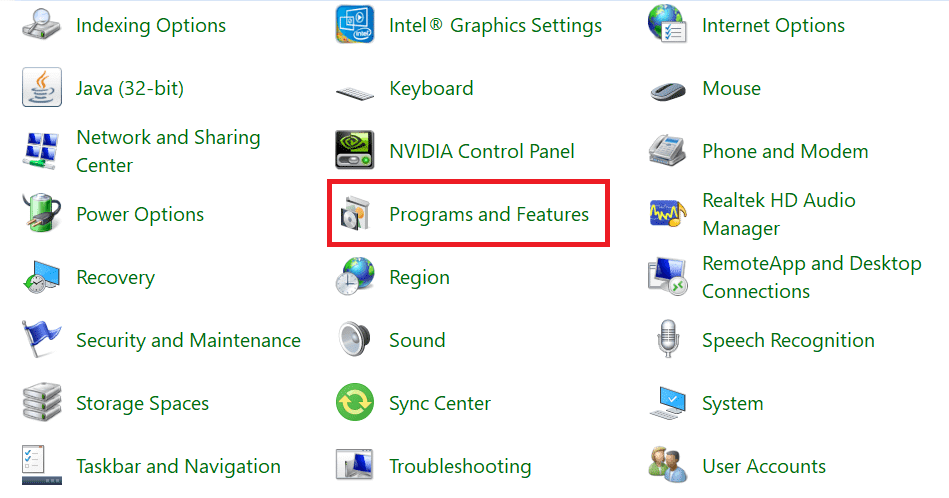
Task: Click the Indexing Options icon
Action: click(x=41, y=24)
